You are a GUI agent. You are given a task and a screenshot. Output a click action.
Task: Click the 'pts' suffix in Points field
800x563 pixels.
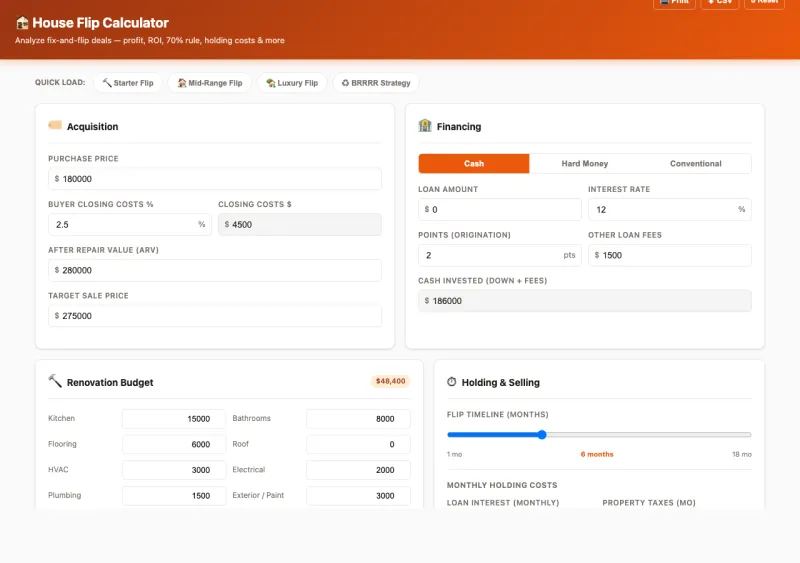pos(569,255)
